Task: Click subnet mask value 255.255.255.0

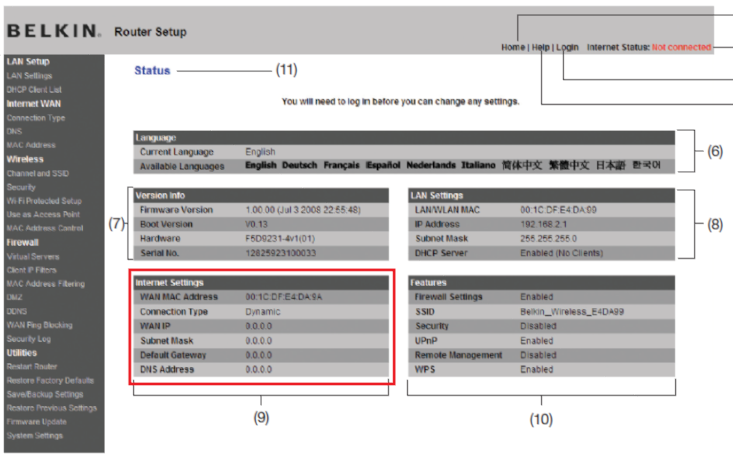Action: click(548, 239)
